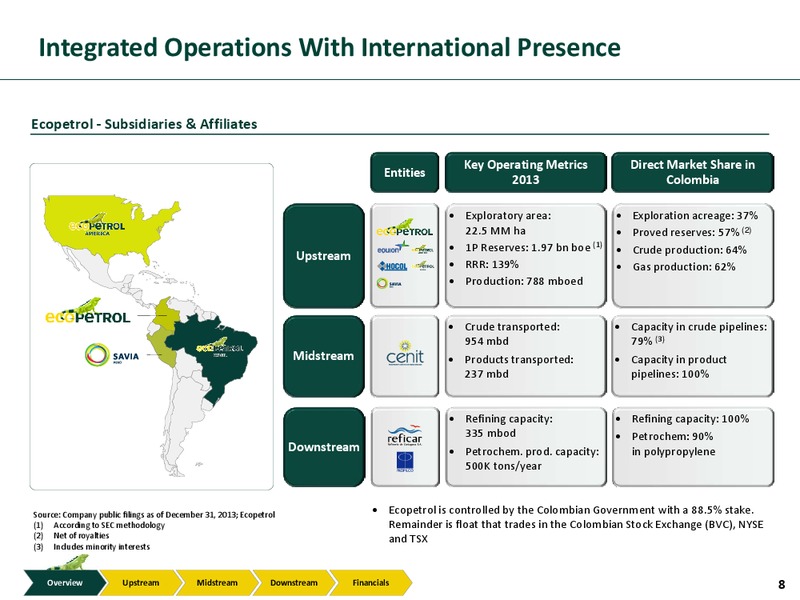Click 'Capacity in product pipelines: 100%' text

tap(679, 366)
